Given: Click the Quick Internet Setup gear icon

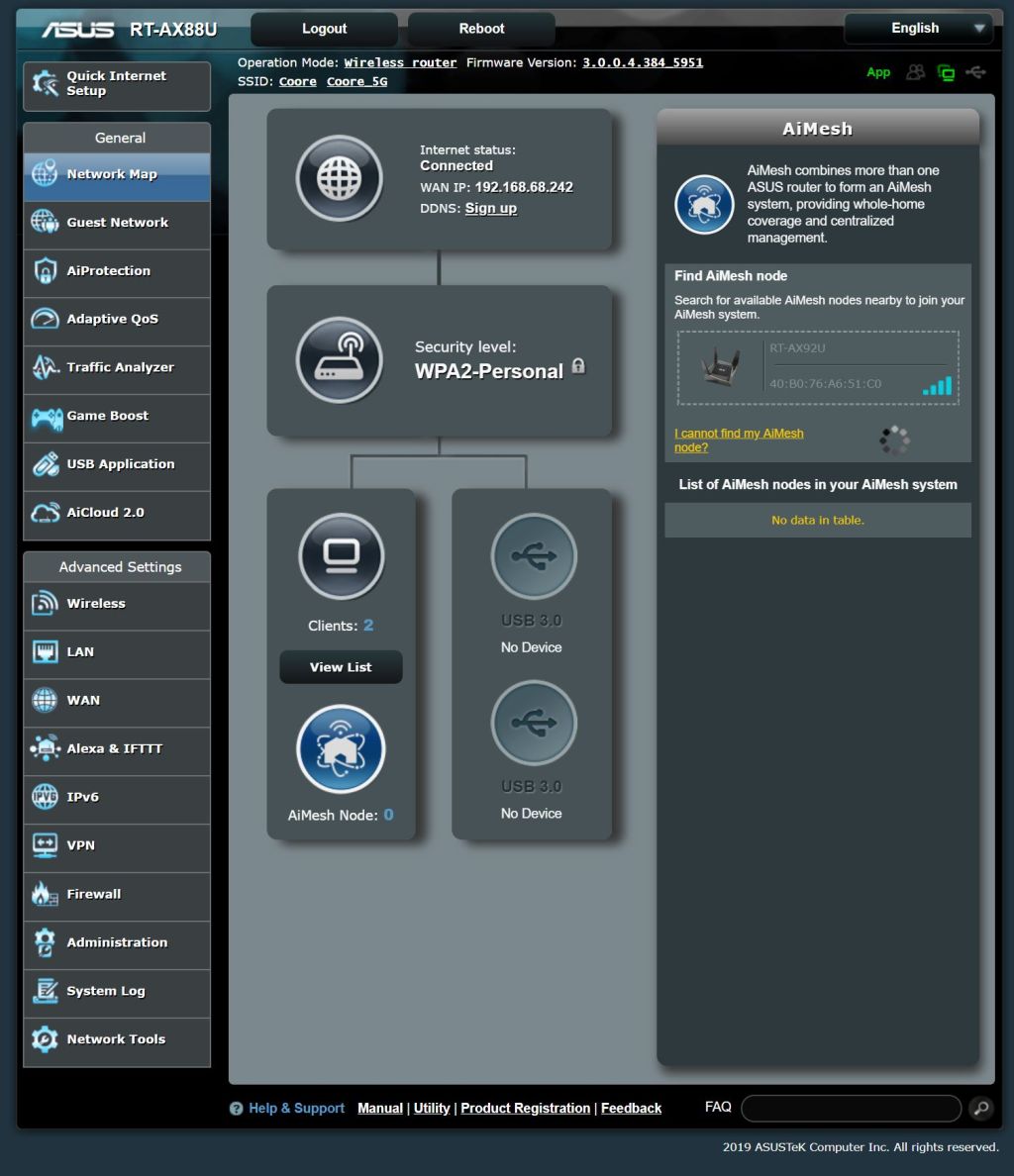Looking at the screenshot, I should pos(45,83).
